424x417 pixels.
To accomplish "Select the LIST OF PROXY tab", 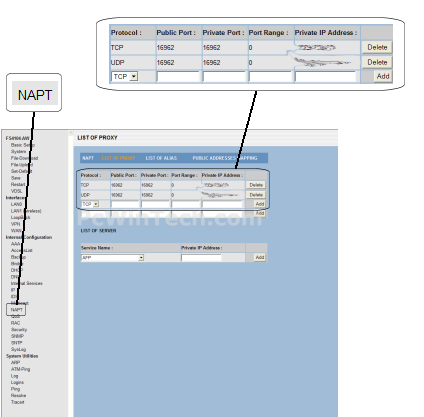I will tap(118, 158).
